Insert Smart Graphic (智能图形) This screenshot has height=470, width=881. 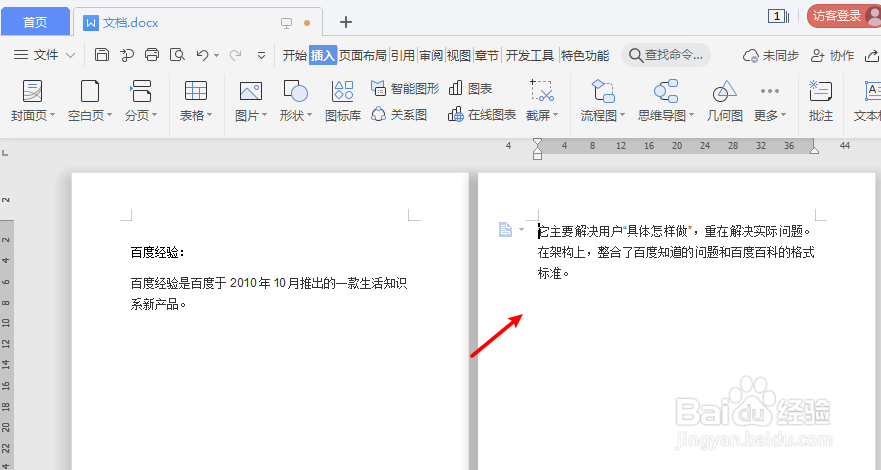405,88
